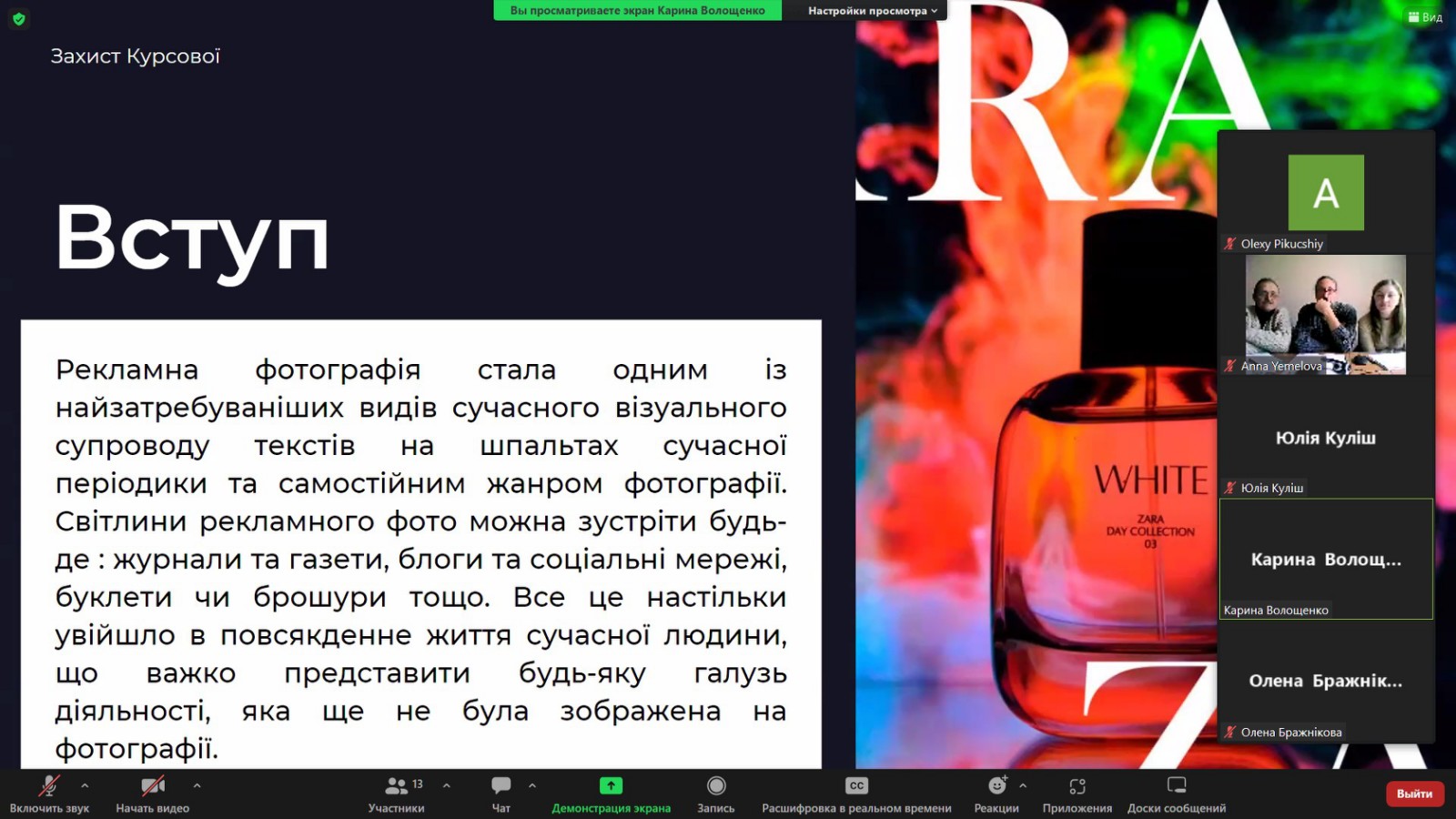Expand the chat options arrow
This screenshot has width=1456, height=819.
pyautogui.click(x=532, y=785)
